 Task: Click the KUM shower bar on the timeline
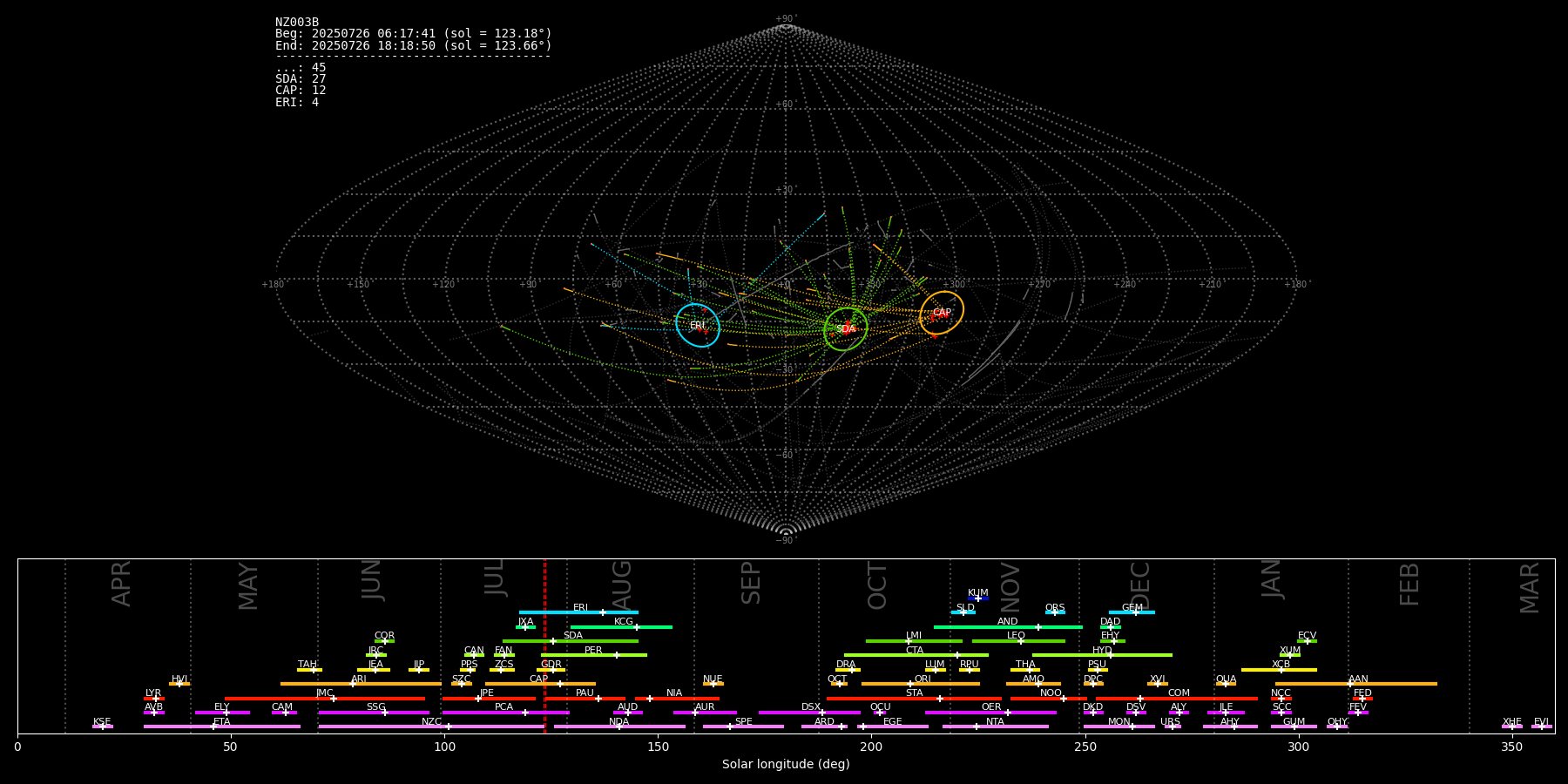point(978,598)
